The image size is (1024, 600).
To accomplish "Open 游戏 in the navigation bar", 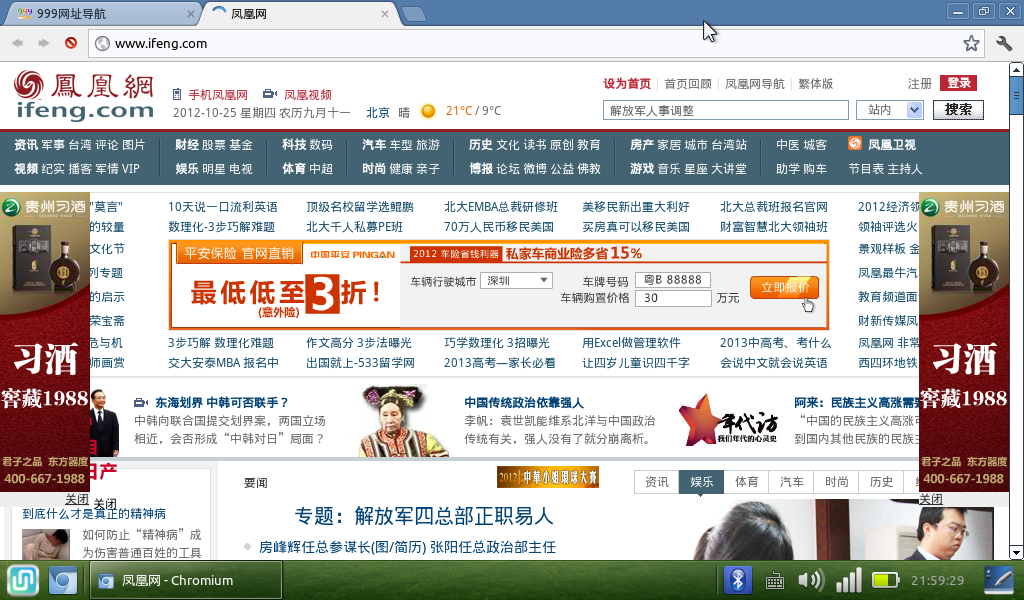I will point(642,168).
